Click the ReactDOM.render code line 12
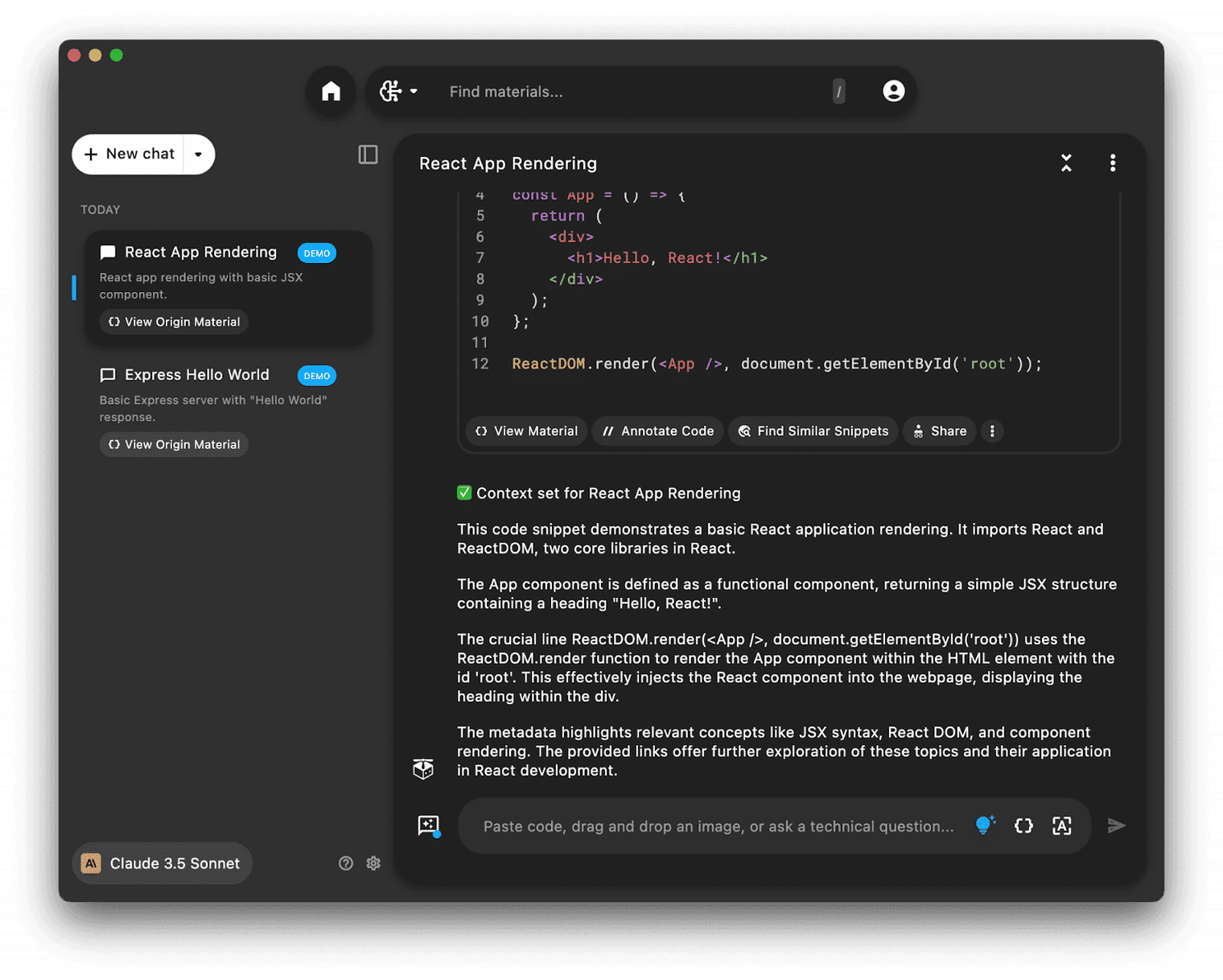This screenshot has width=1223, height=980. (776, 364)
